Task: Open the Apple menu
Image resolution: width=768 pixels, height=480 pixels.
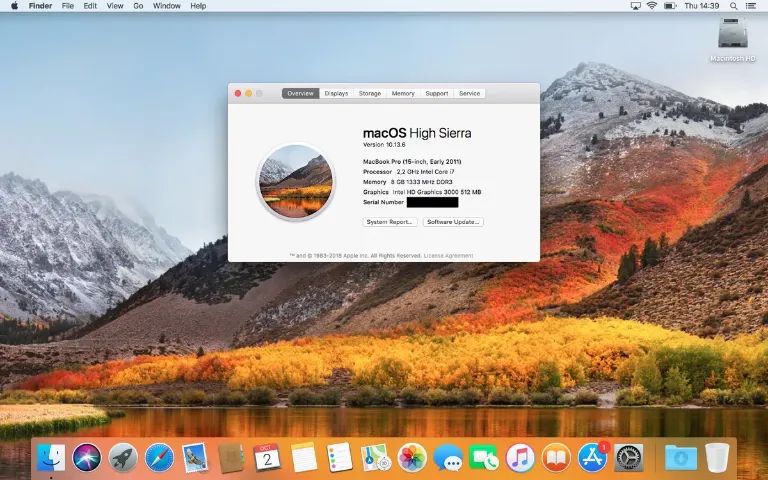Action: pyautogui.click(x=14, y=6)
